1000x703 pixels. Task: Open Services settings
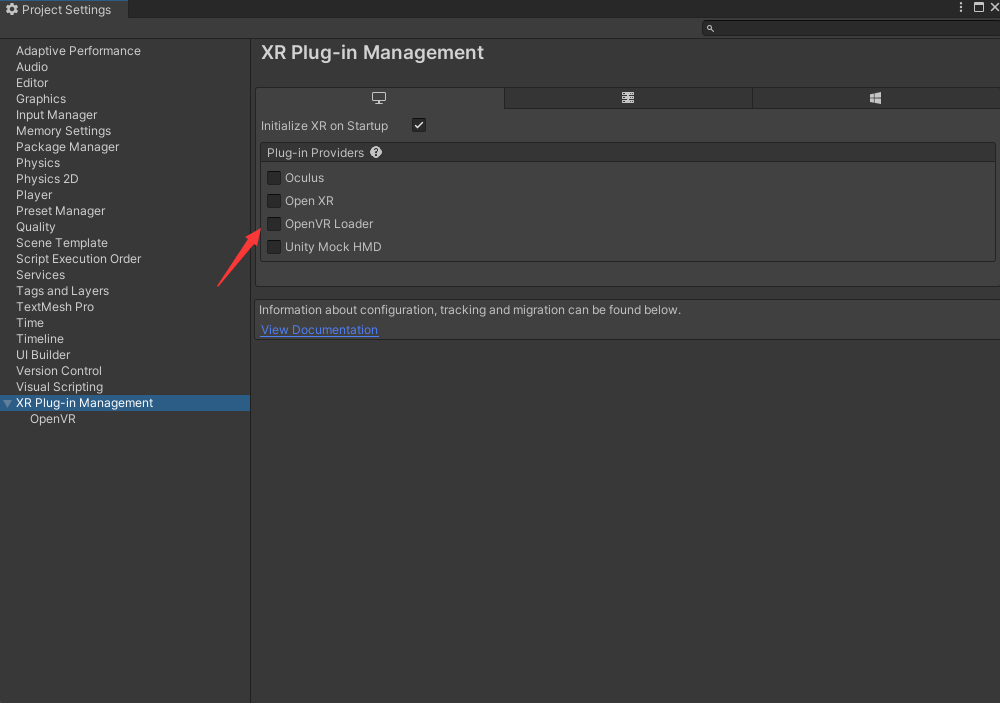coord(40,274)
